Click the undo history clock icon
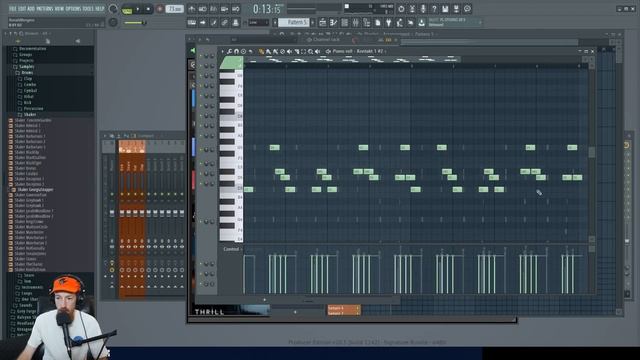Viewport: 640px width, 360px height. point(401,9)
